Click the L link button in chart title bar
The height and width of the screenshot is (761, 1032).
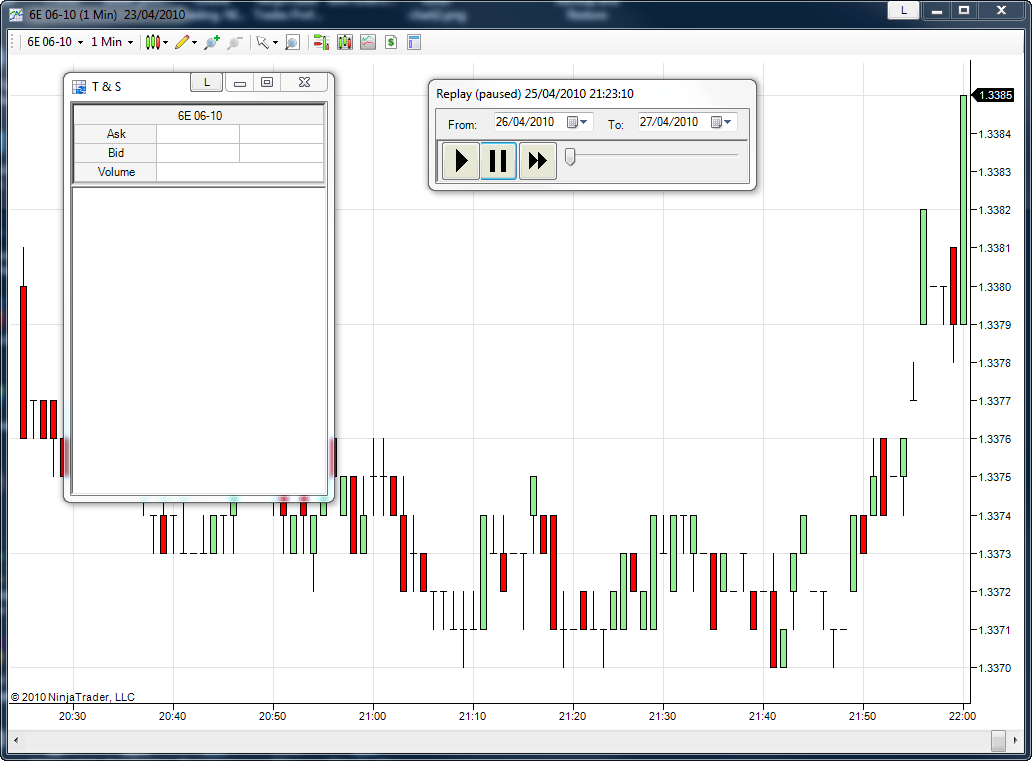(904, 10)
